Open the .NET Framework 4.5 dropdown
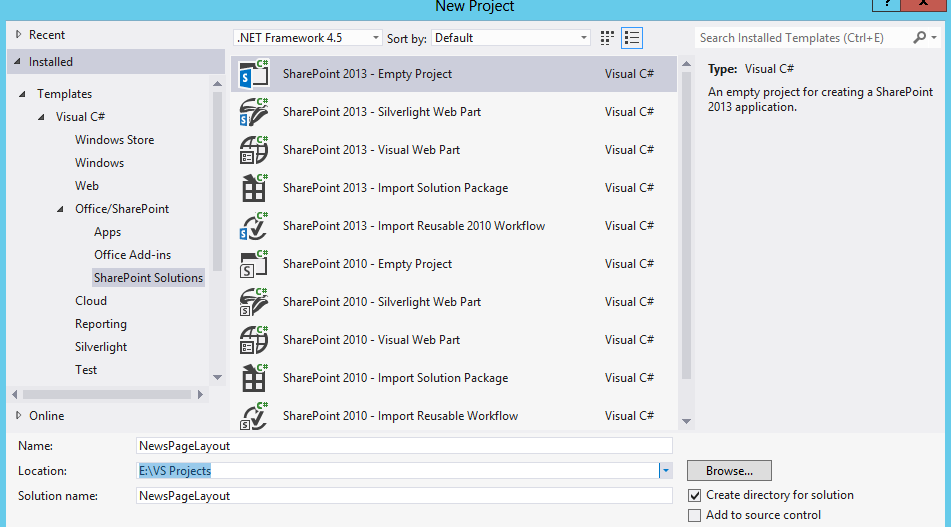Image resolution: width=951 pixels, height=527 pixels. [308, 38]
